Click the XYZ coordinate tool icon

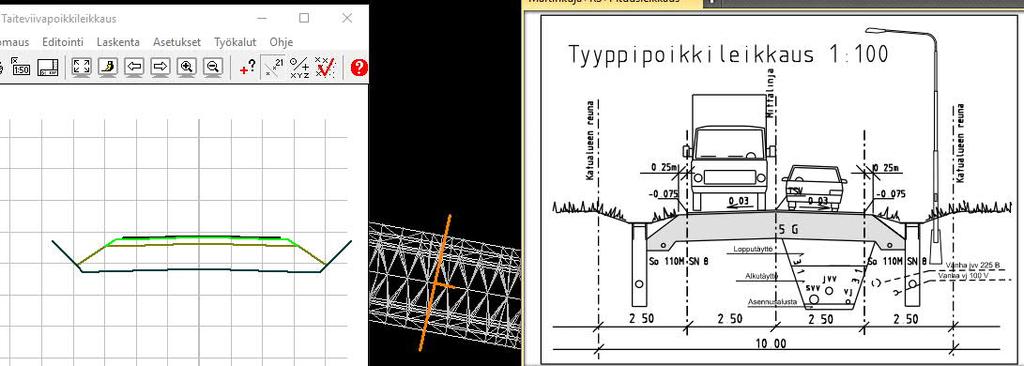tap(300, 67)
